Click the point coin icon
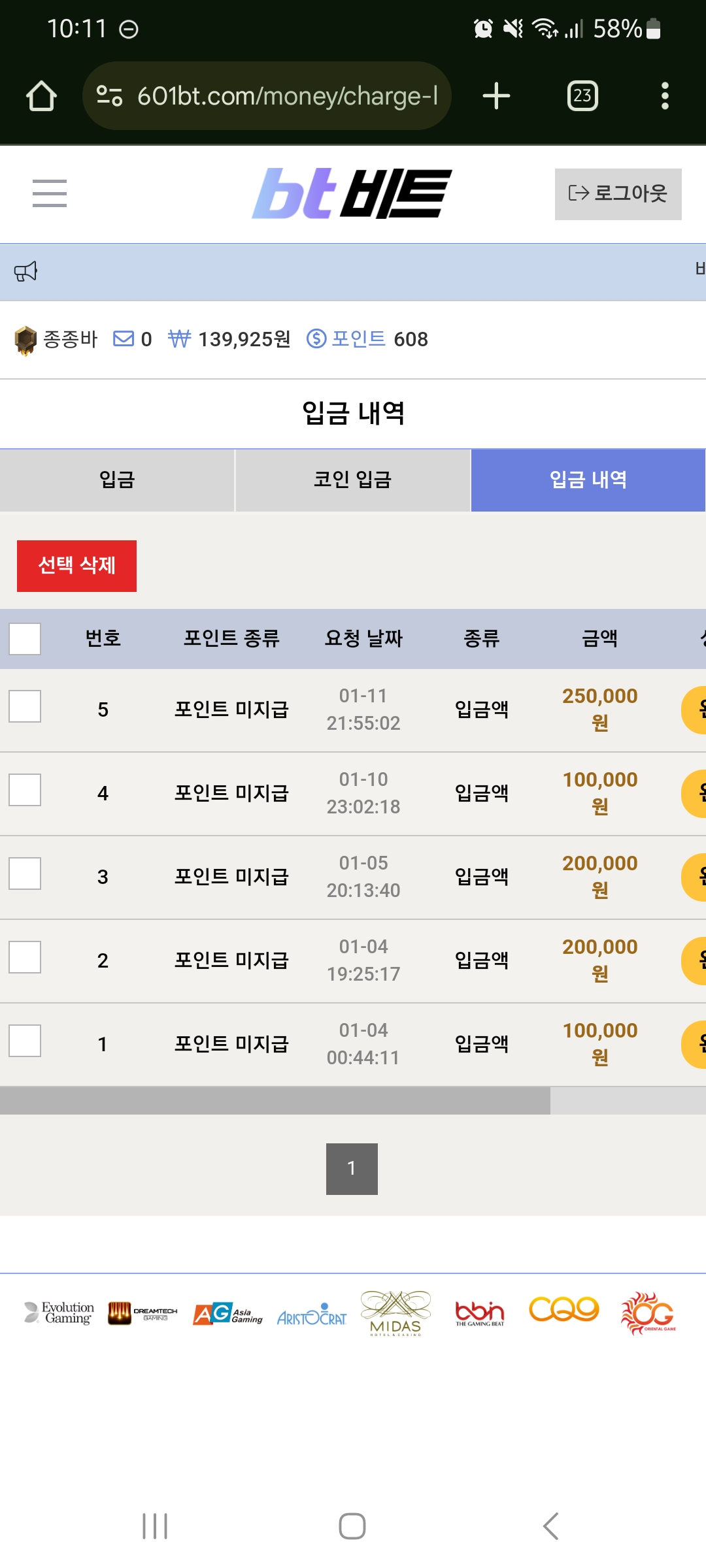The image size is (706, 1568). coord(316,338)
